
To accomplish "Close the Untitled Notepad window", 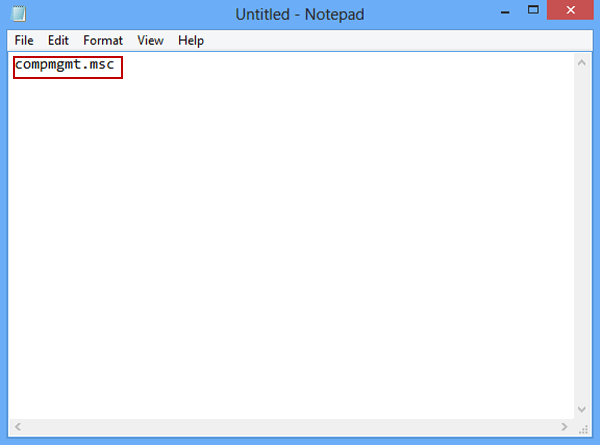I will [x=570, y=10].
